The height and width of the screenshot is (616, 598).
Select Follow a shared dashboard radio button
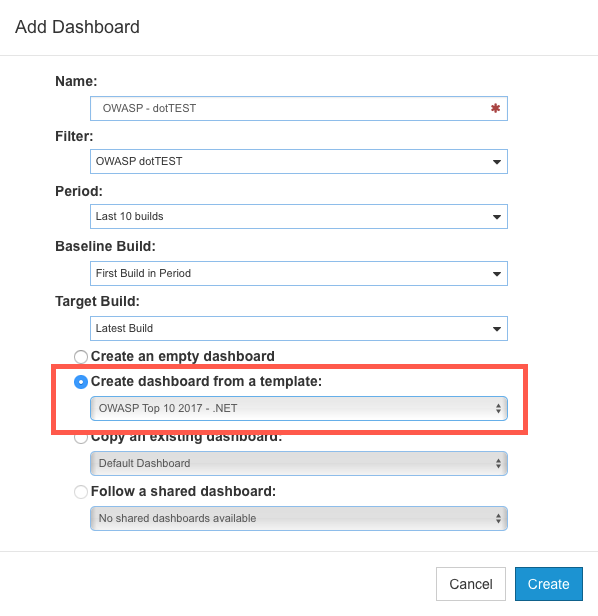(81, 491)
